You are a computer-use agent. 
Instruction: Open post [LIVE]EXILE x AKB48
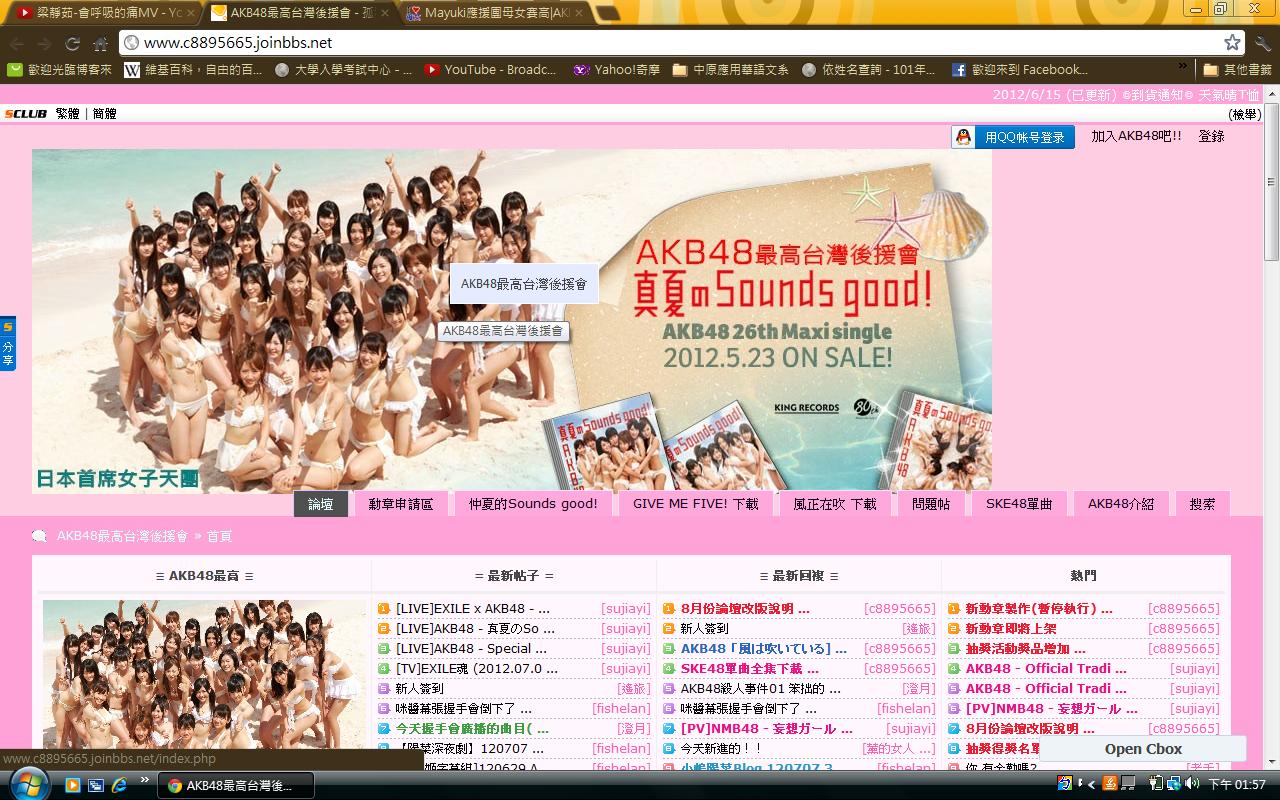[x=473, y=608]
